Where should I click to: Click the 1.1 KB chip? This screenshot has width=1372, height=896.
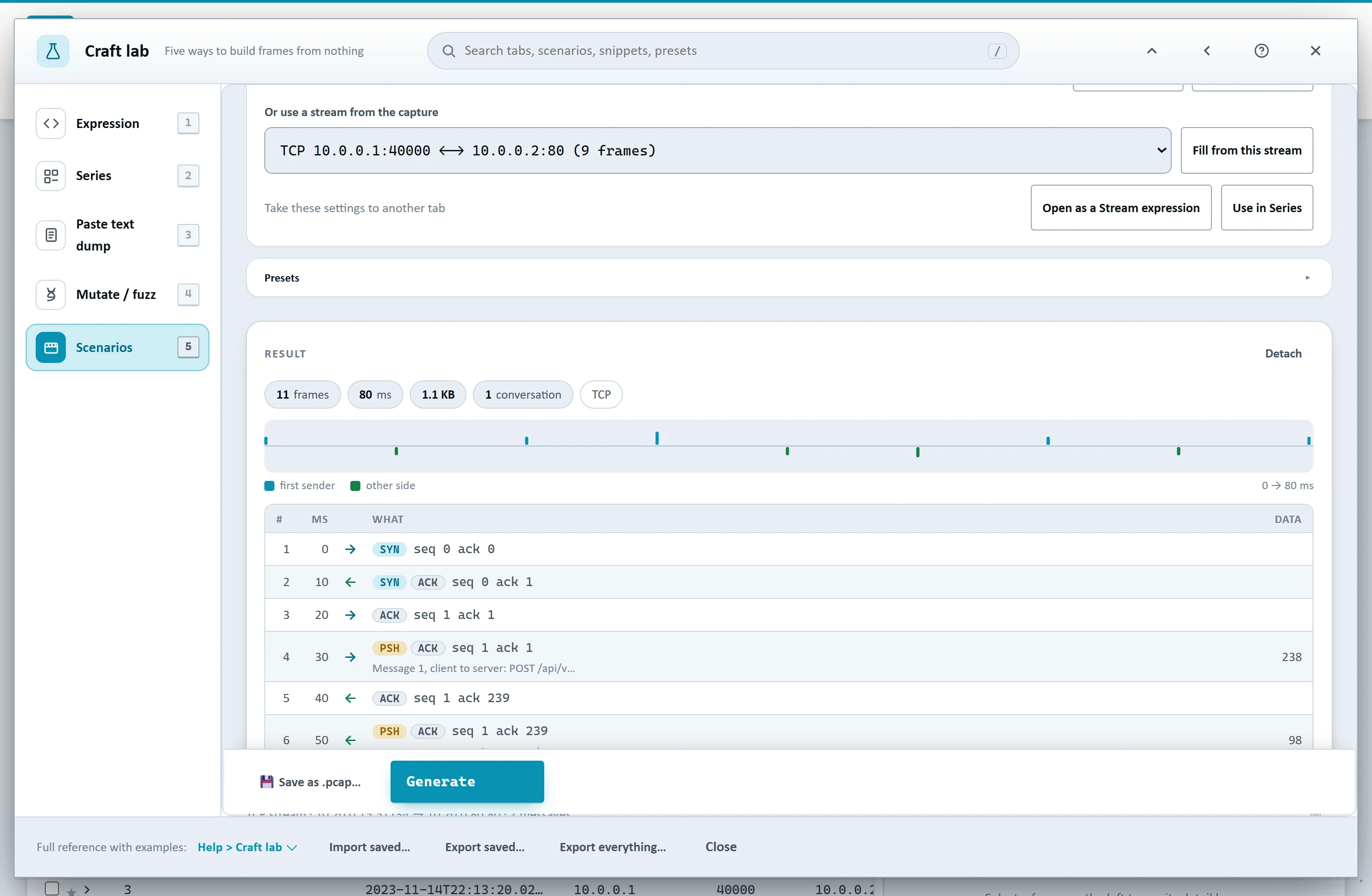(438, 394)
